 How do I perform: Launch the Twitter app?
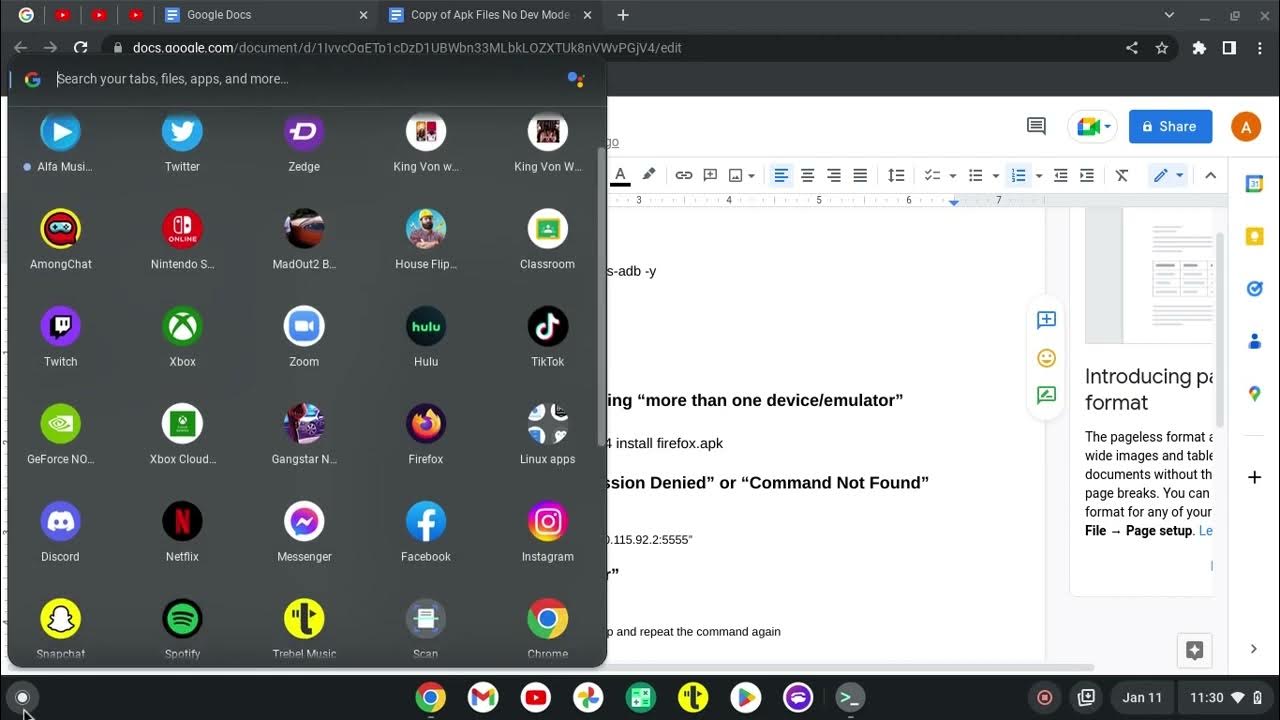point(182,132)
